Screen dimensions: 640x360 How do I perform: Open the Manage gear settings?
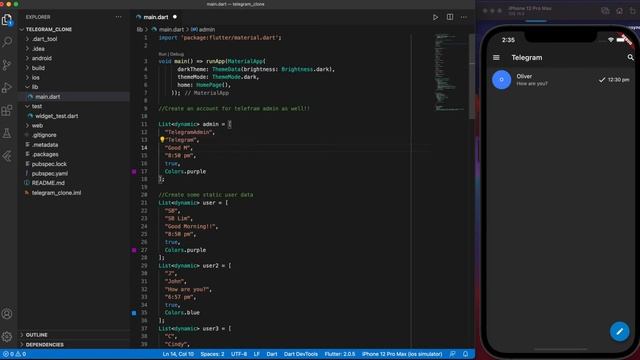(x=7, y=336)
